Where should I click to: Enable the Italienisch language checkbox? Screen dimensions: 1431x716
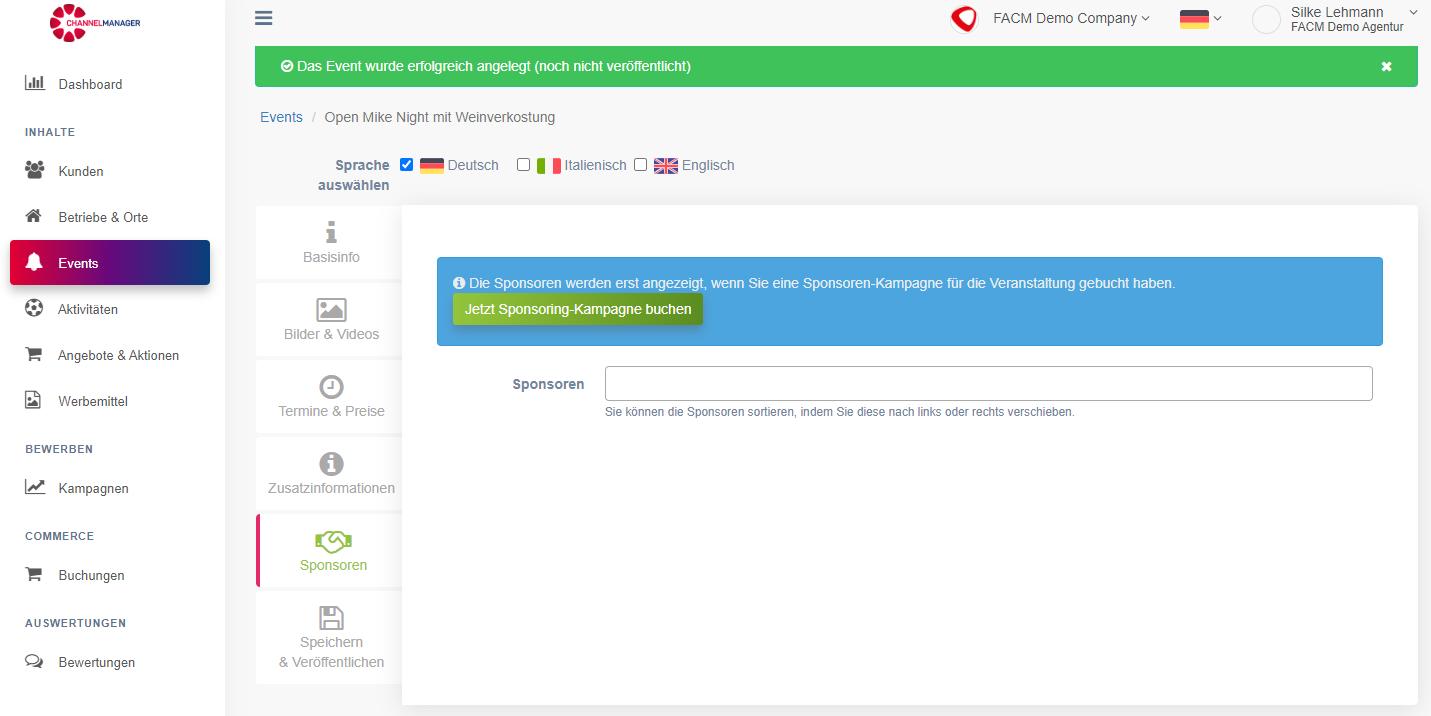point(523,165)
